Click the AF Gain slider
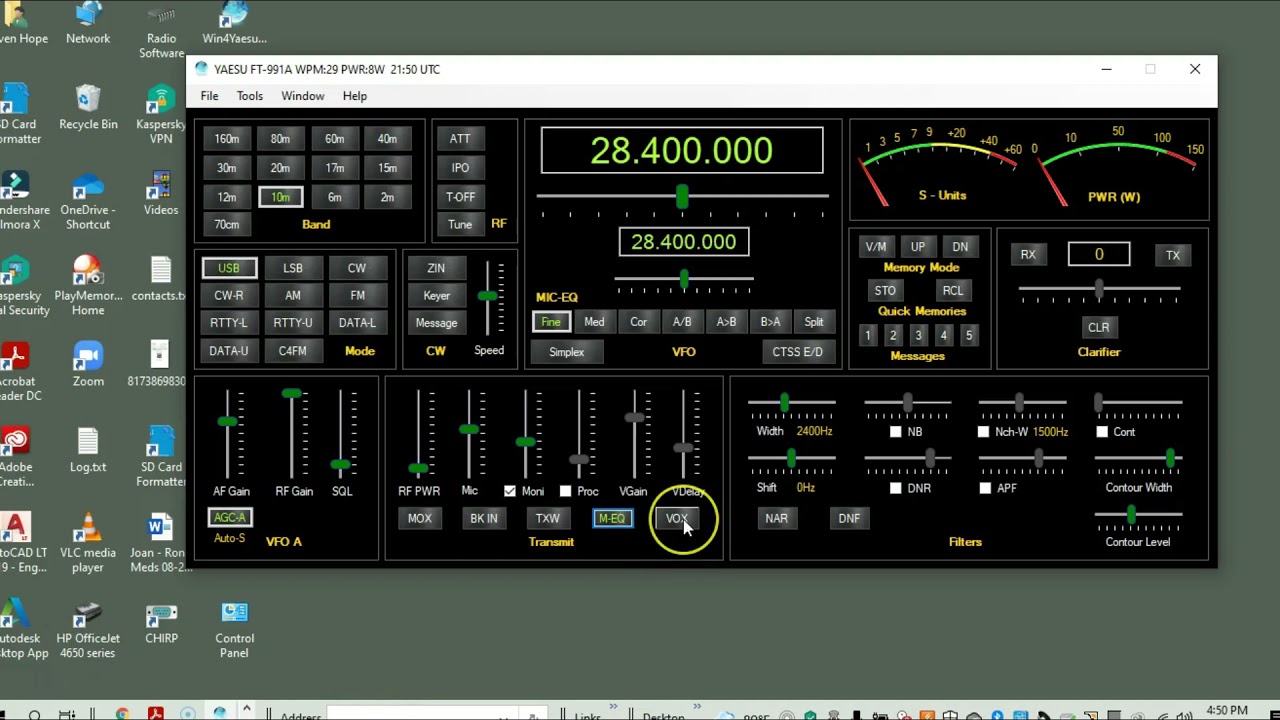The height and width of the screenshot is (720, 1280). click(228, 434)
